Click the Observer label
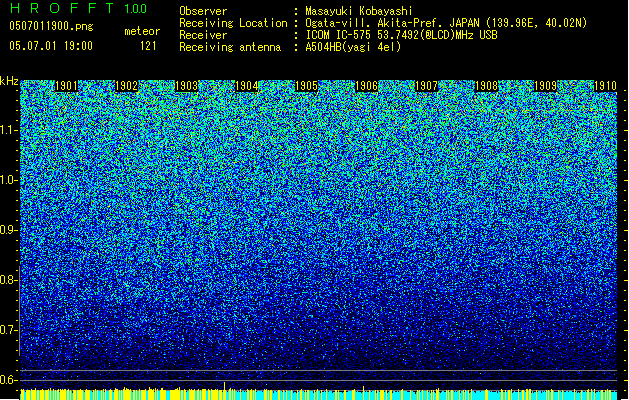This screenshot has height=400, width=629. [x=203, y=11]
